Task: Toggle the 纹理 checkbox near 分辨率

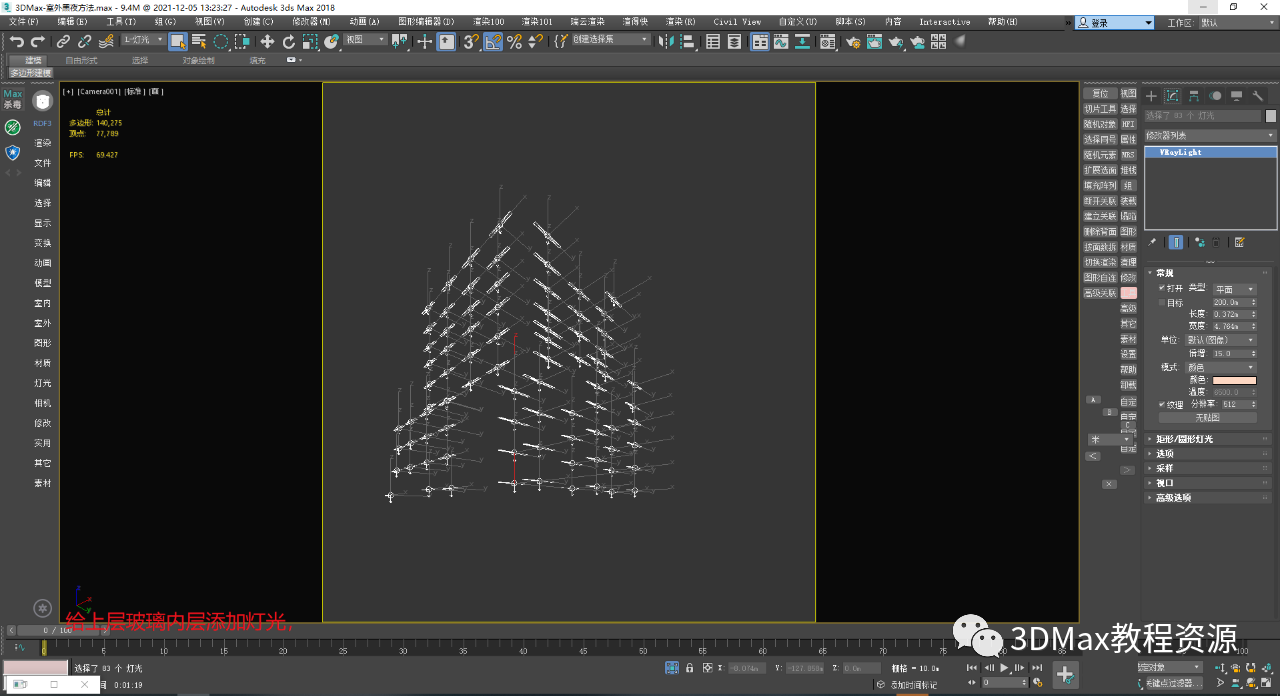Action: pyautogui.click(x=1161, y=402)
